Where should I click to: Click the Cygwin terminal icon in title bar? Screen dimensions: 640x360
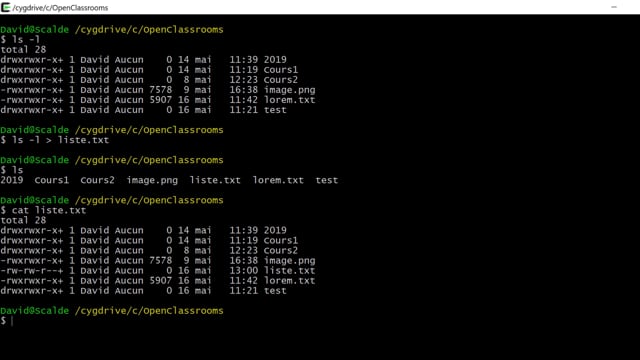6,7
